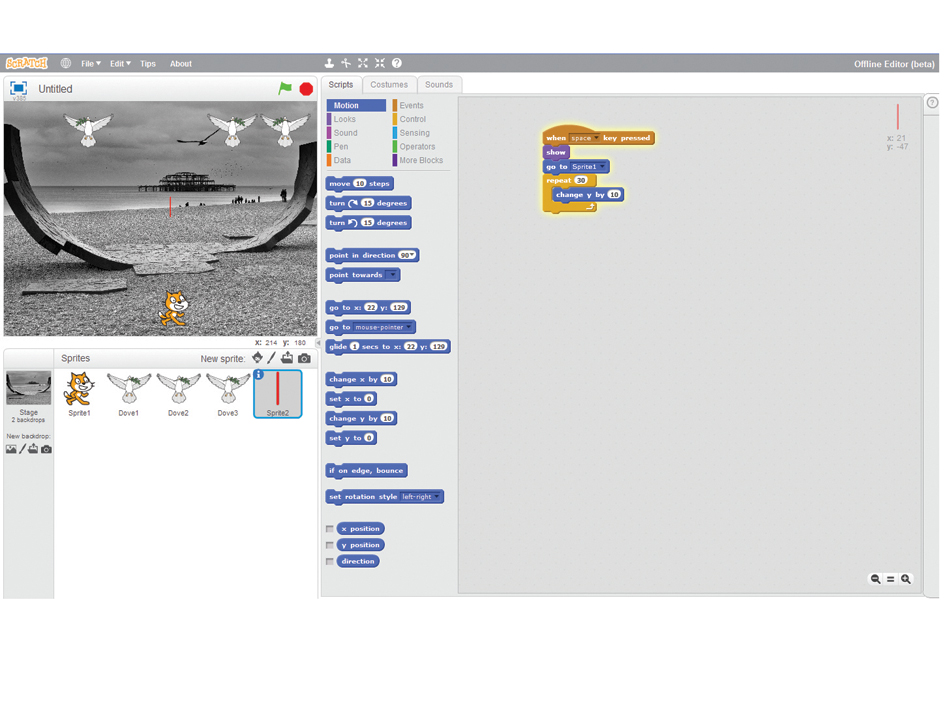Open point towards target dropdown
Screen dimensions: 945x709
pyautogui.click(x=392, y=275)
